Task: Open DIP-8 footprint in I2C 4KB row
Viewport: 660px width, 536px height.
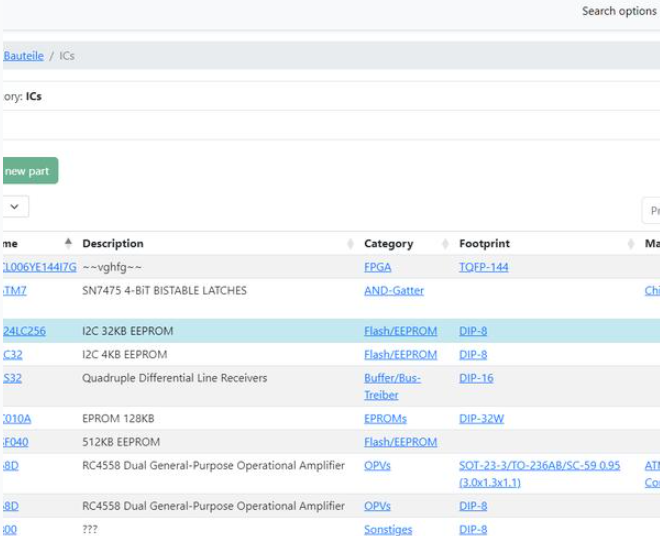Action: [473, 355]
